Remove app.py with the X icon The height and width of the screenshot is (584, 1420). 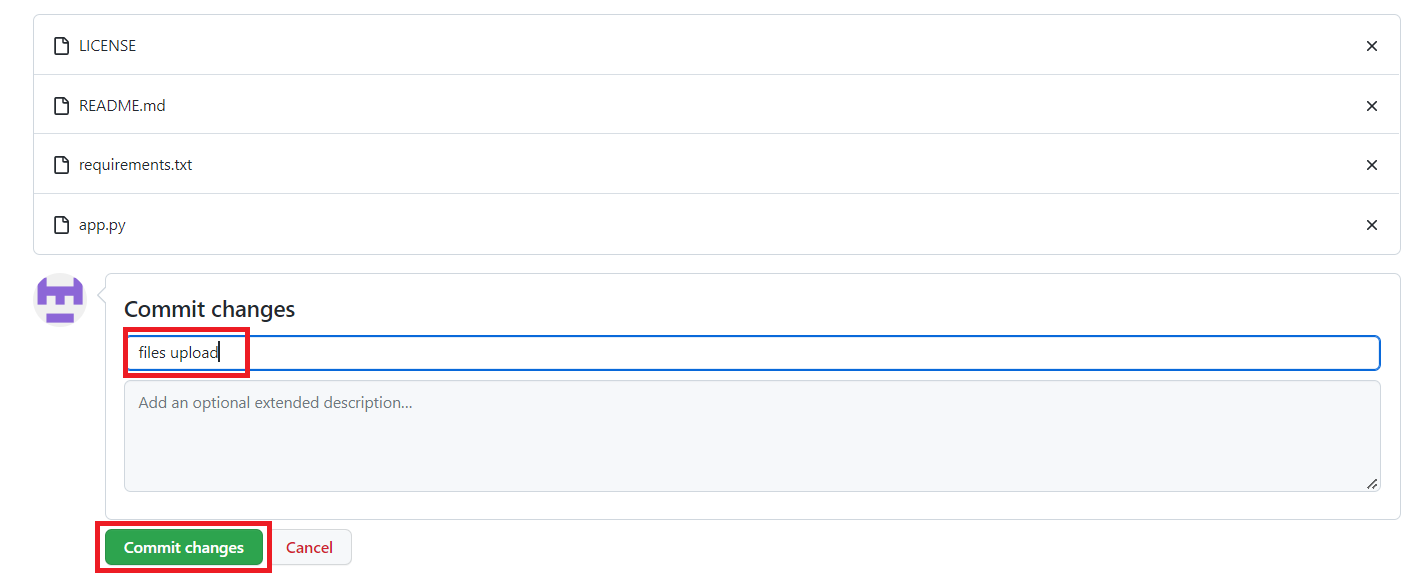tap(1371, 225)
